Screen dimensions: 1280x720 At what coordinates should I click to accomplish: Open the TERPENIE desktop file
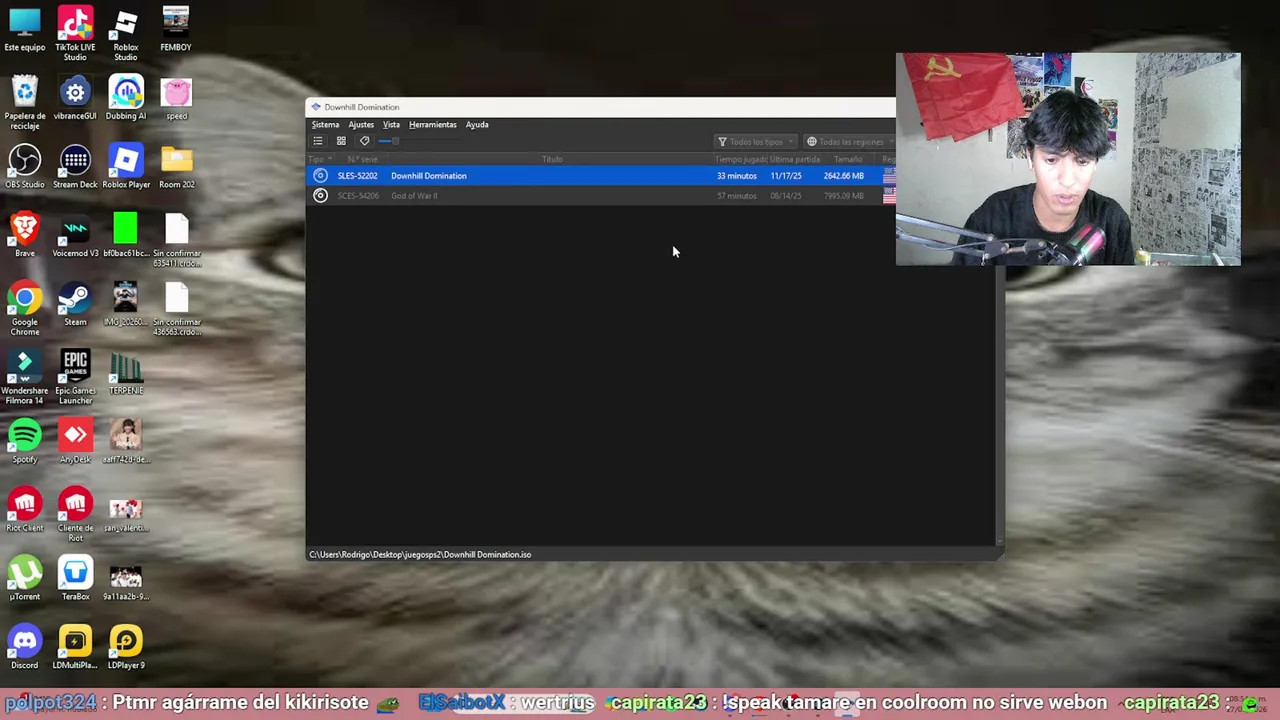pyautogui.click(x=125, y=373)
